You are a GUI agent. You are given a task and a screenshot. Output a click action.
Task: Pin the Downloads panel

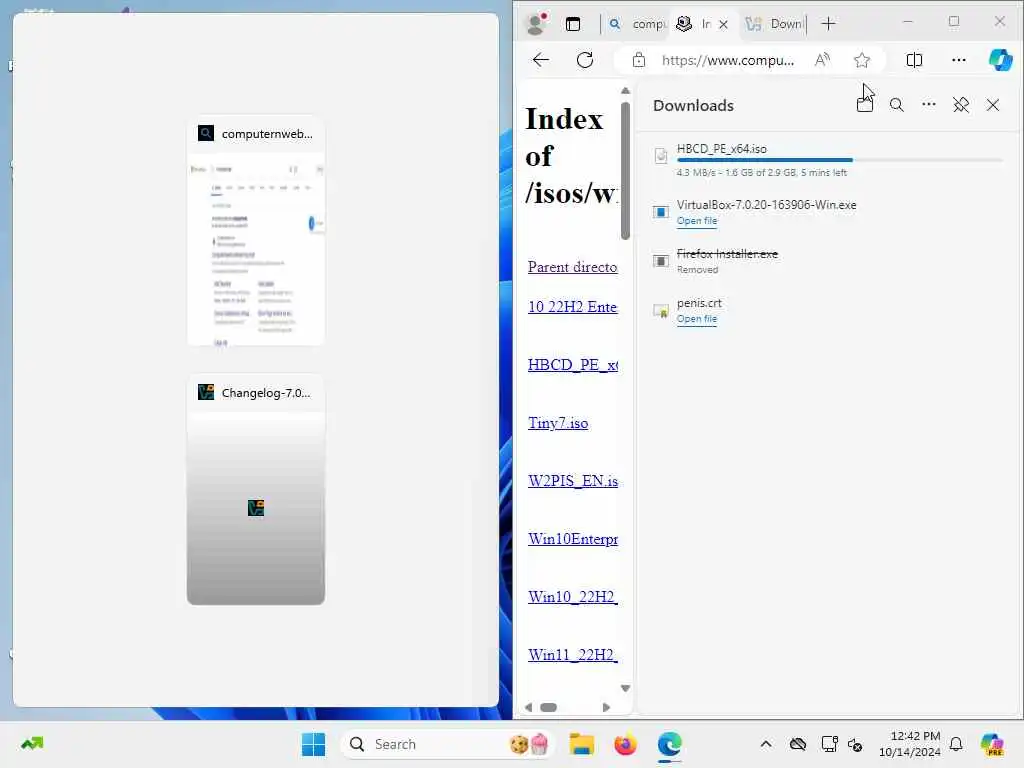tap(961, 105)
